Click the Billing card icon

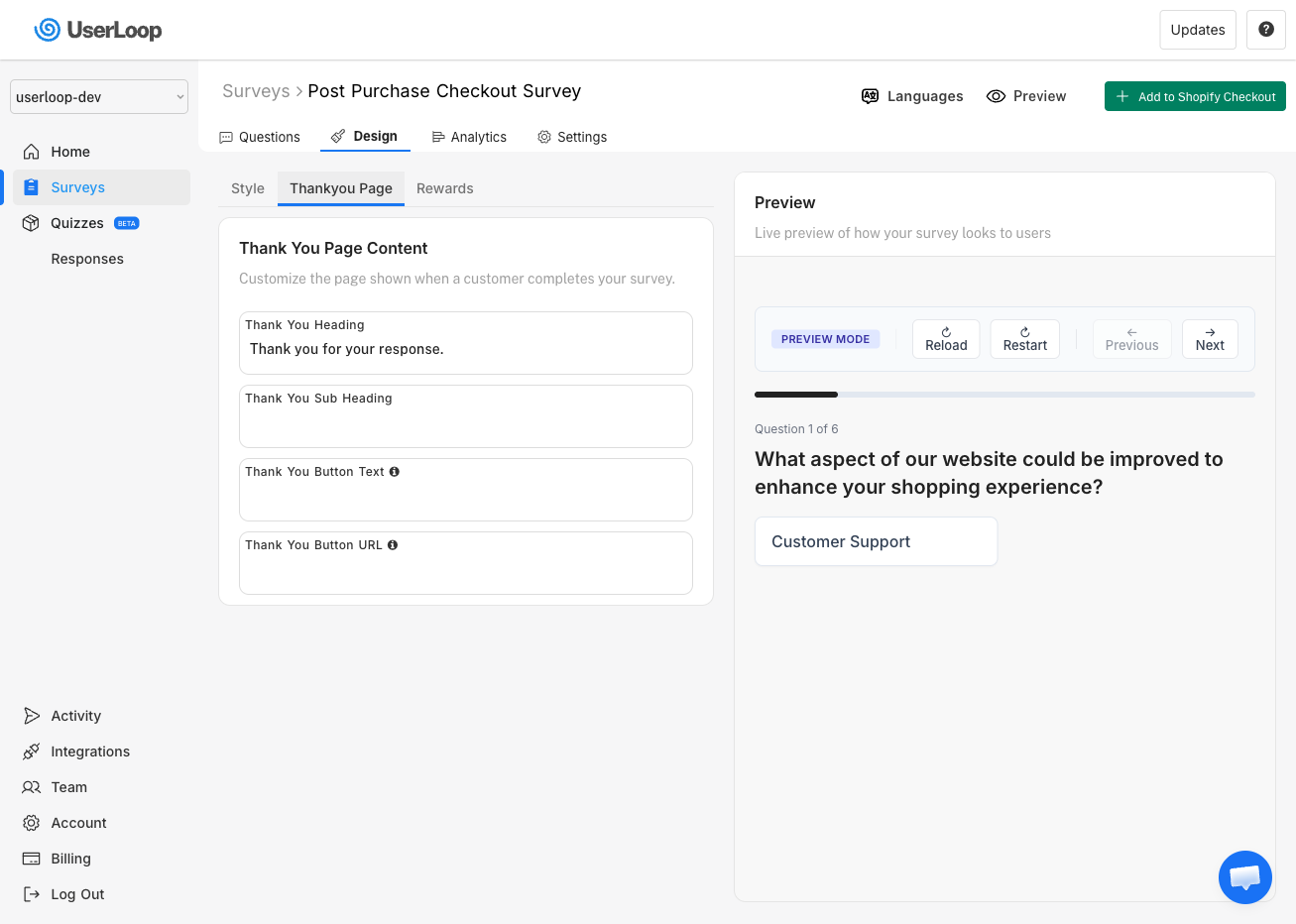click(32, 859)
